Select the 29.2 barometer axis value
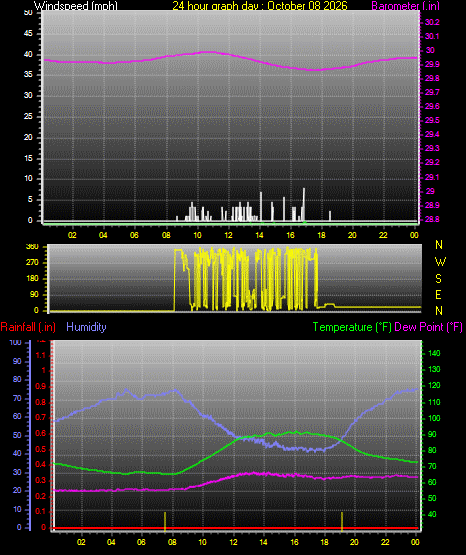 (432, 162)
